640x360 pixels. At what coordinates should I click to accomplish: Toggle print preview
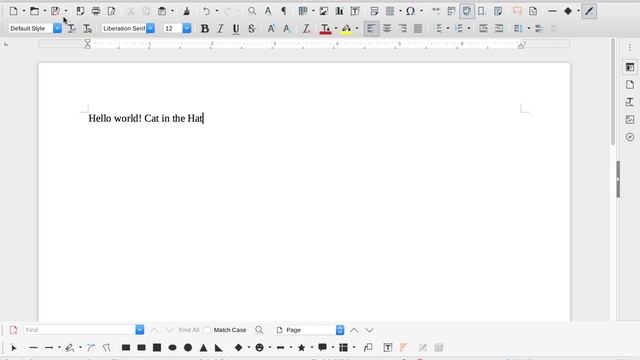click(x=111, y=11)
